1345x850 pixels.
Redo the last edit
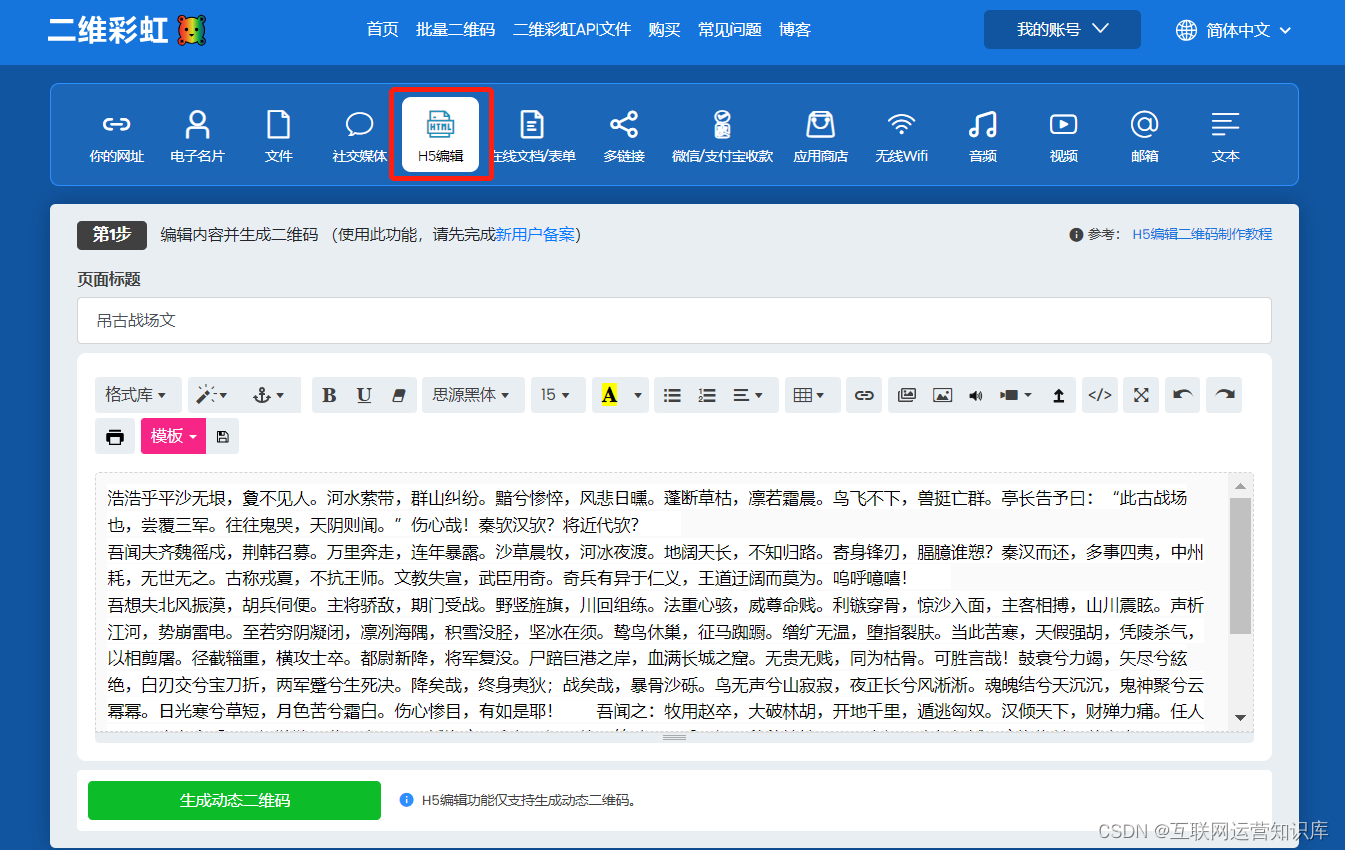[x=1224, y=395]
